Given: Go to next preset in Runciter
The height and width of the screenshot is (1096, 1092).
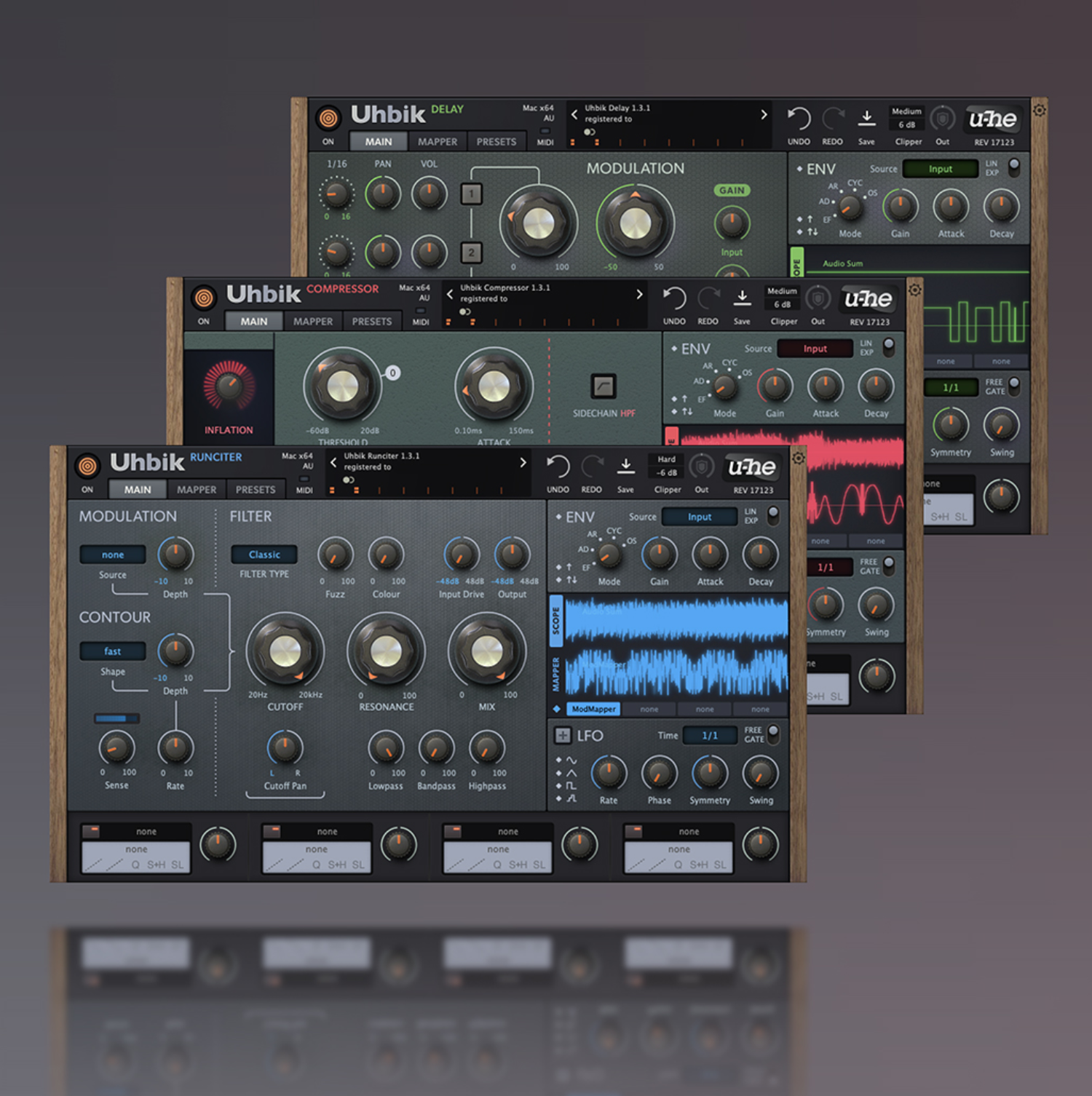Looking at the screenshot, I should coord(523,462).
